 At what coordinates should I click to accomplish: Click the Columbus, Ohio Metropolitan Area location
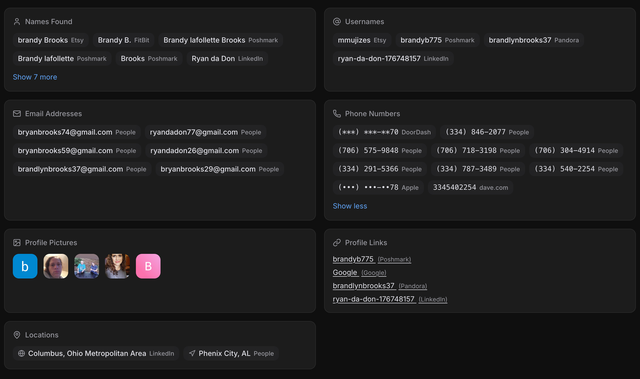96,354
